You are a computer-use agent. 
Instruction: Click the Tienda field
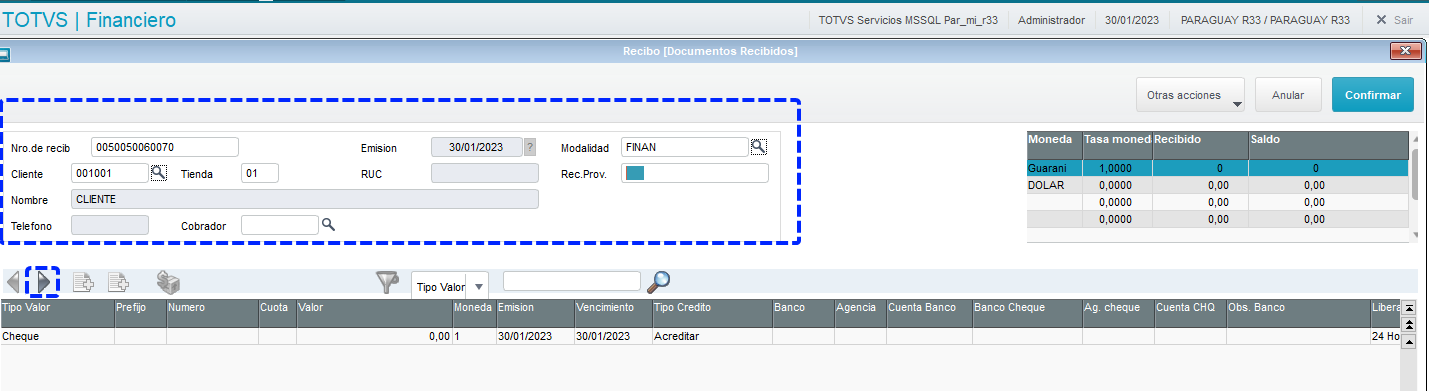pos(260,173)
